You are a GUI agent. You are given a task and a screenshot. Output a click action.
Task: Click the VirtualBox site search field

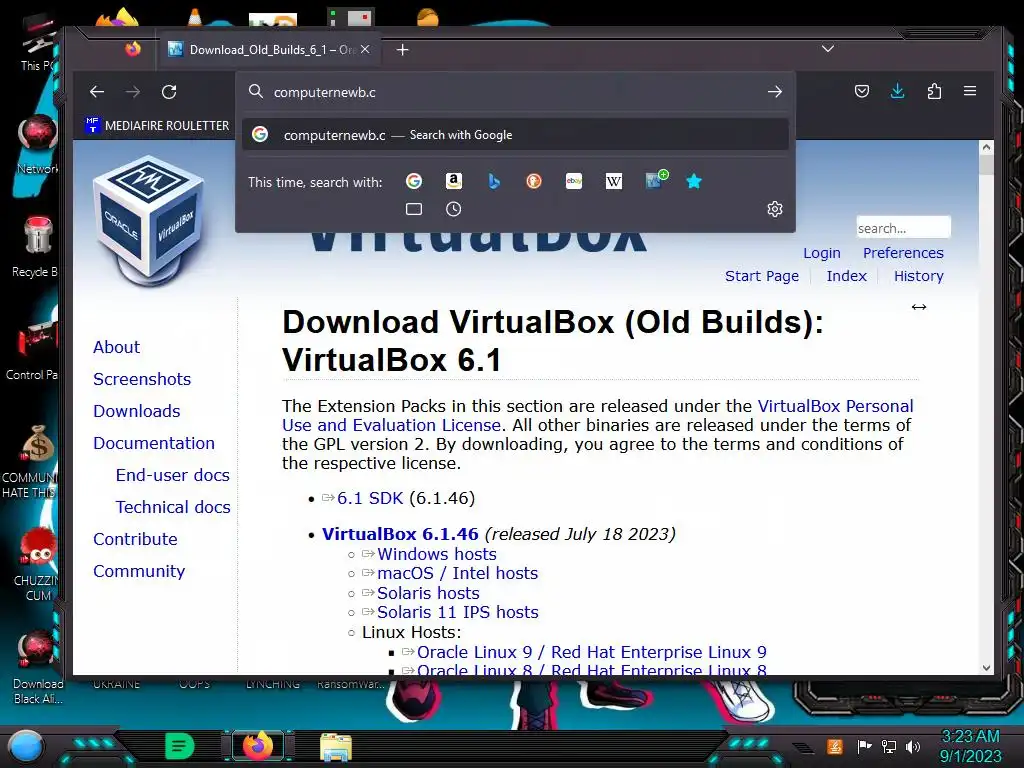[903, 228]
